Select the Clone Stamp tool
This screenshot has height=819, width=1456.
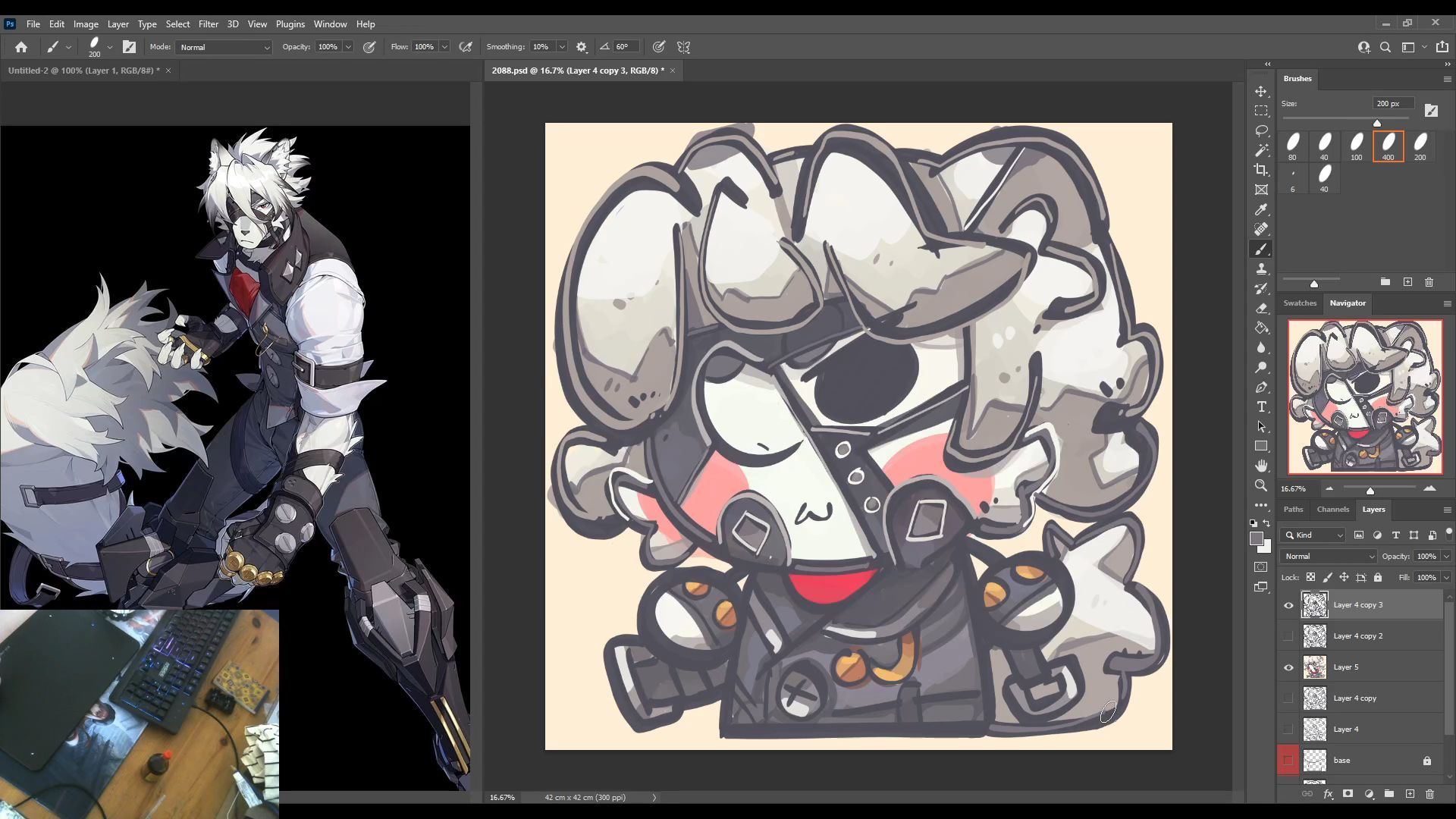click(x=1261, y=268)
